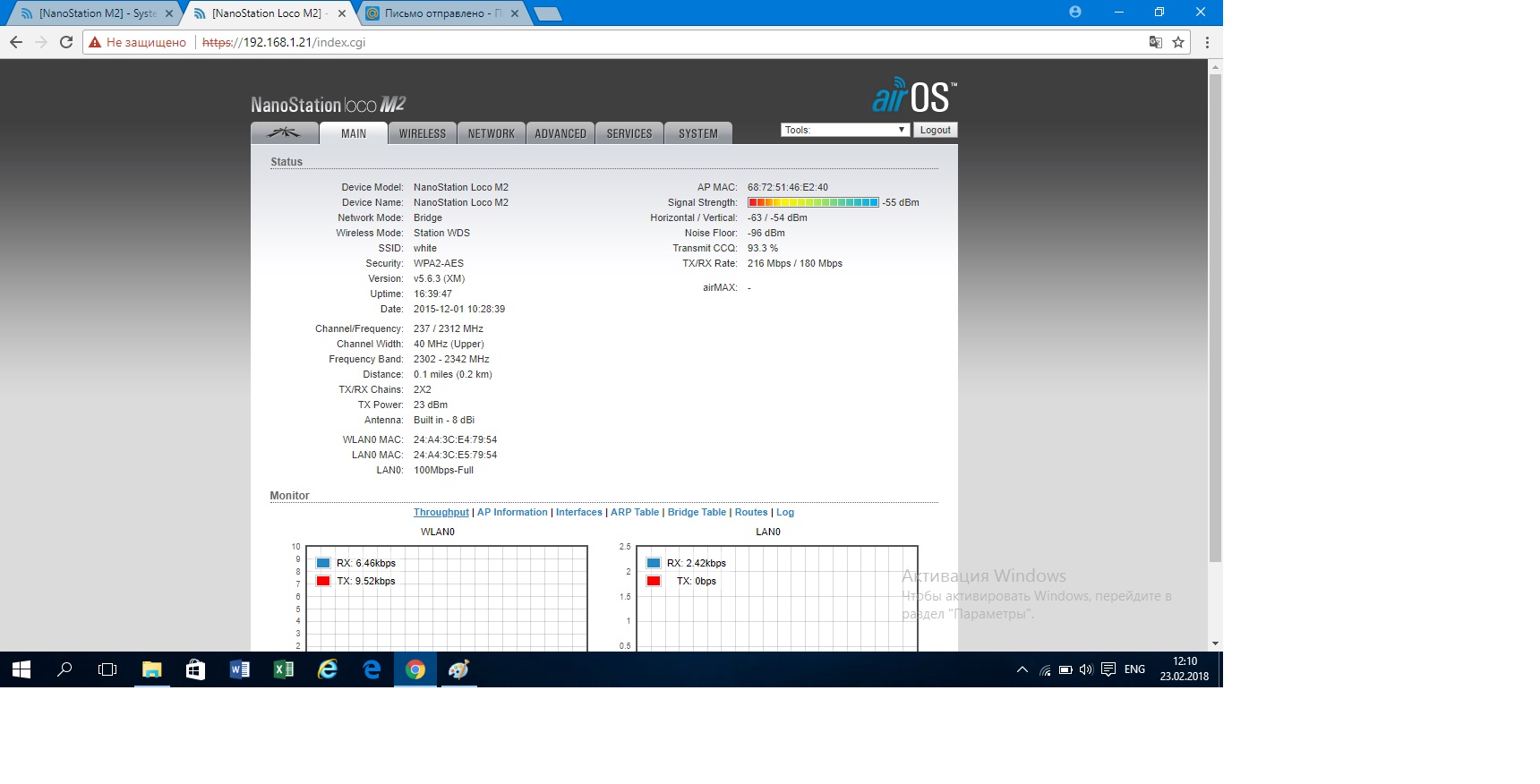Open Microsoft Store from taskbar

point(195,669)
